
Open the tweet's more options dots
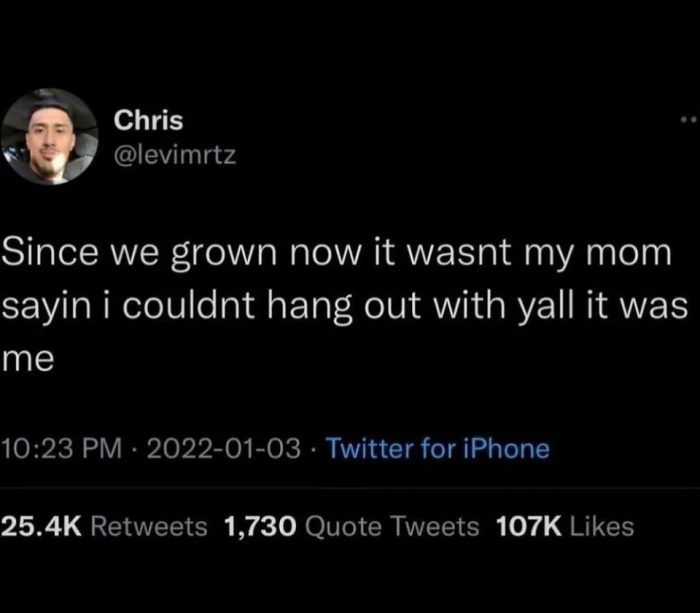point(684,122)
